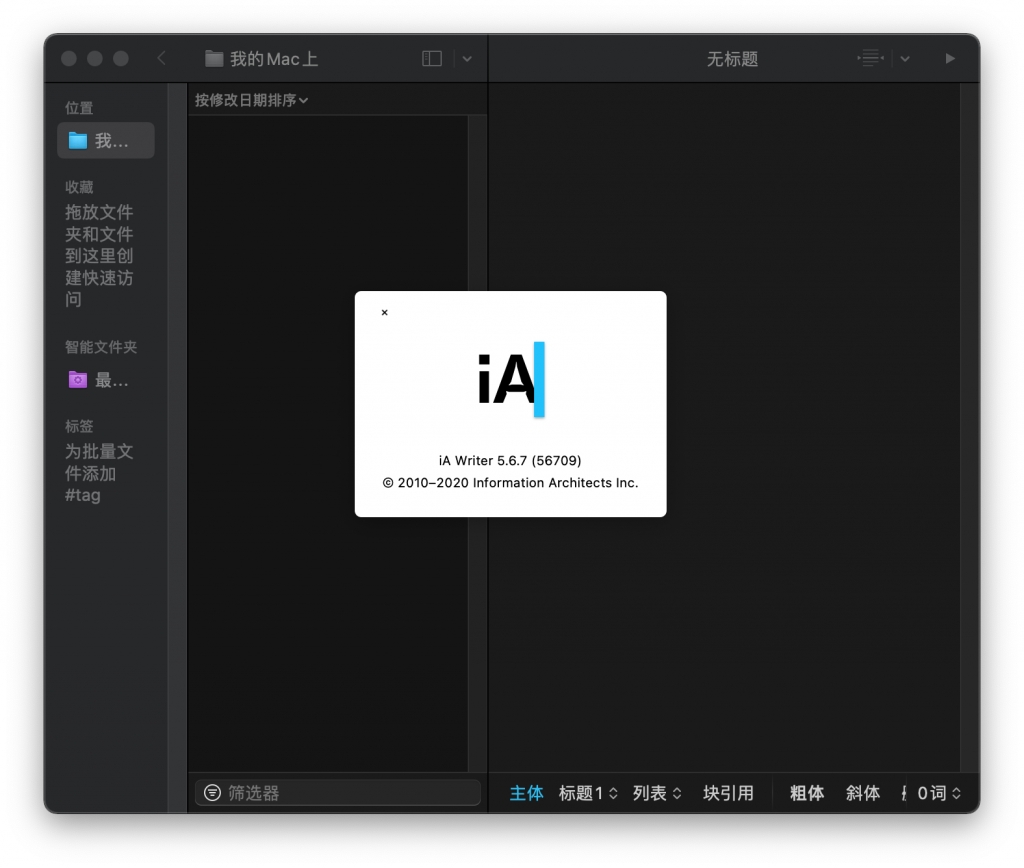Apply 主体 body style
Screen dimensions: 1024x868
(526, 793)
